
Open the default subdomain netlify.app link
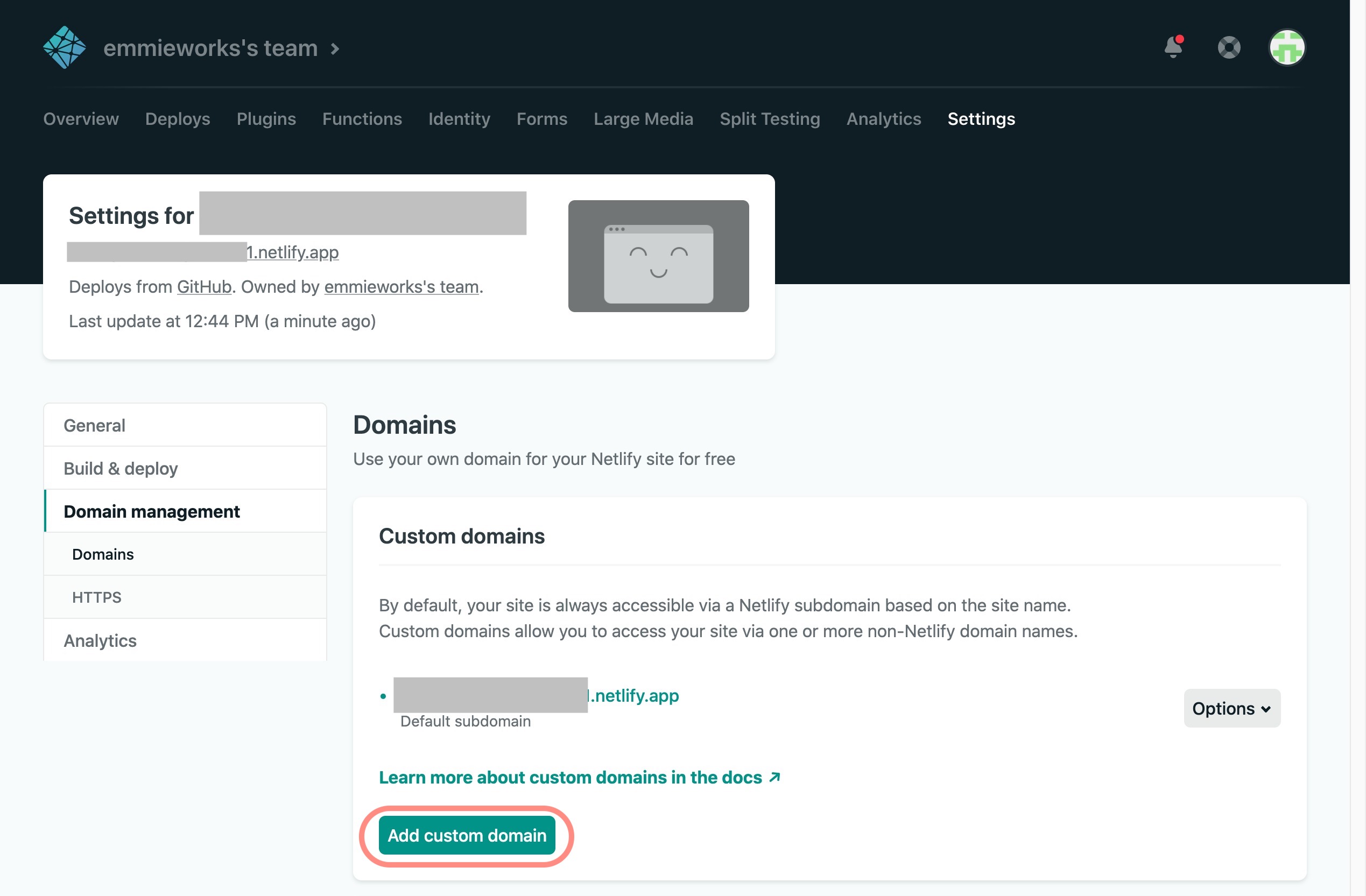(537, 695)
